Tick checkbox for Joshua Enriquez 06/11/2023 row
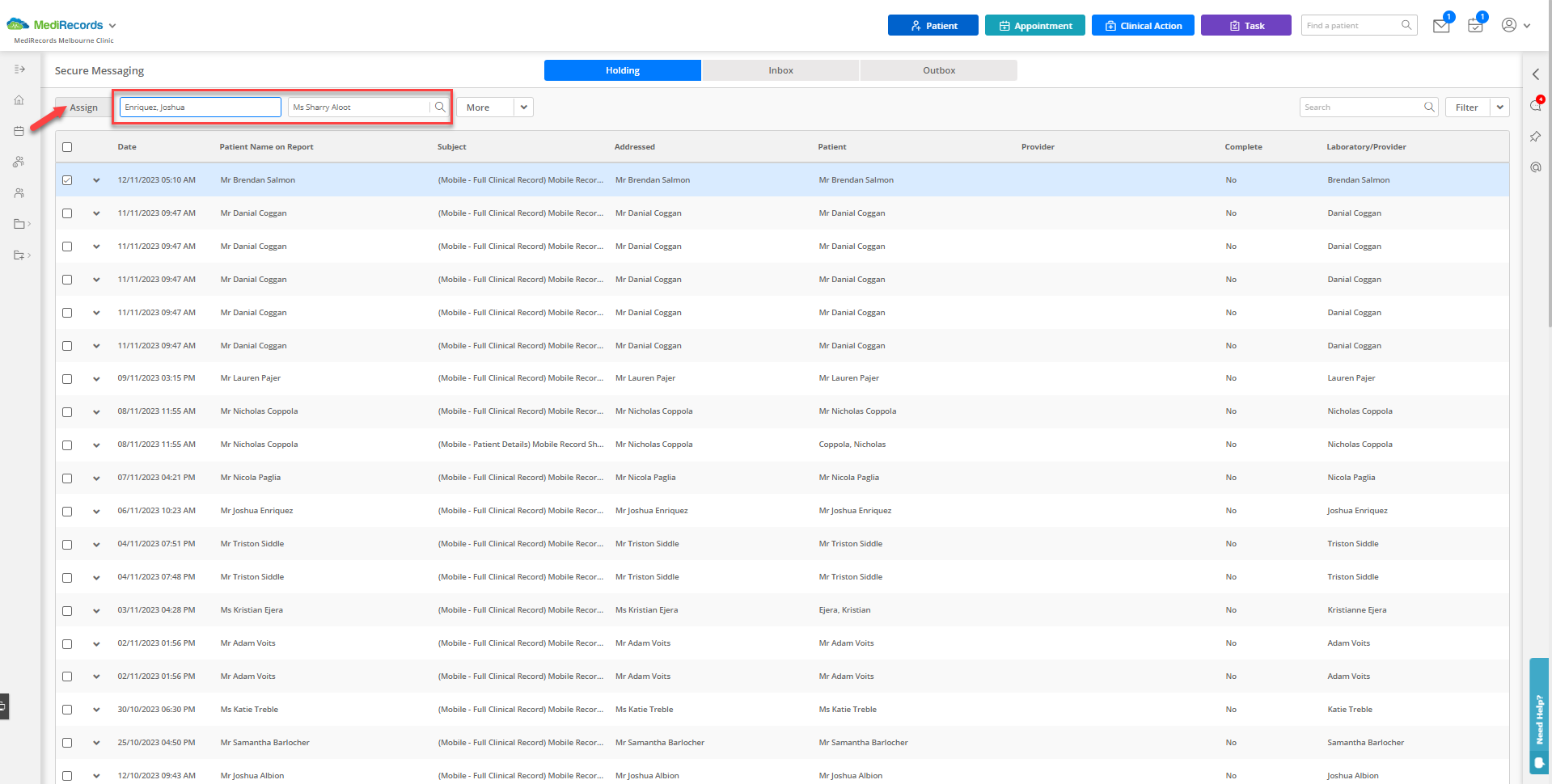1552x784 pixels. click(x=67, y=512)
